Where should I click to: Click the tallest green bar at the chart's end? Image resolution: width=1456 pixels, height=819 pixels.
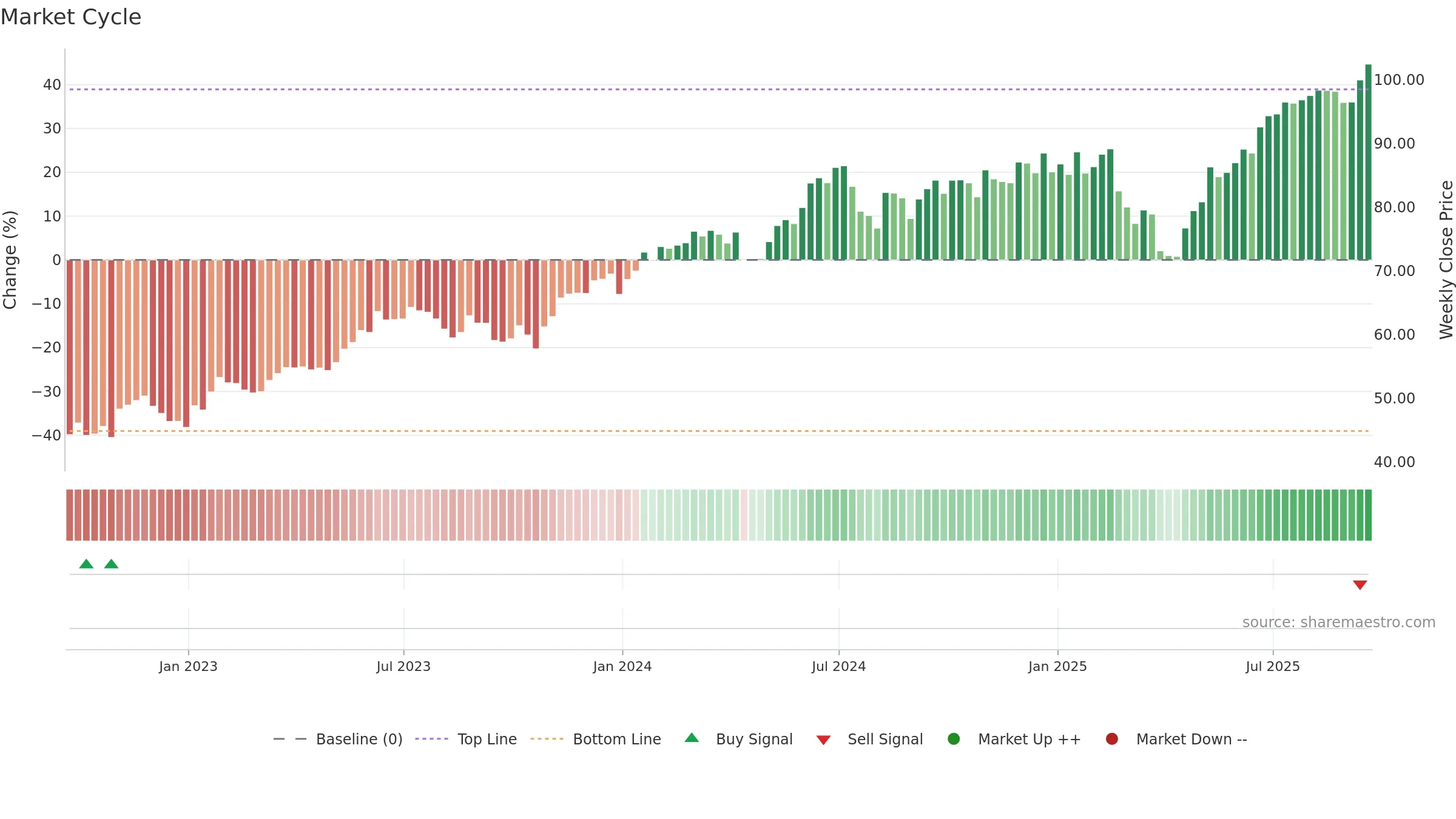click(x=1368, y=162)
